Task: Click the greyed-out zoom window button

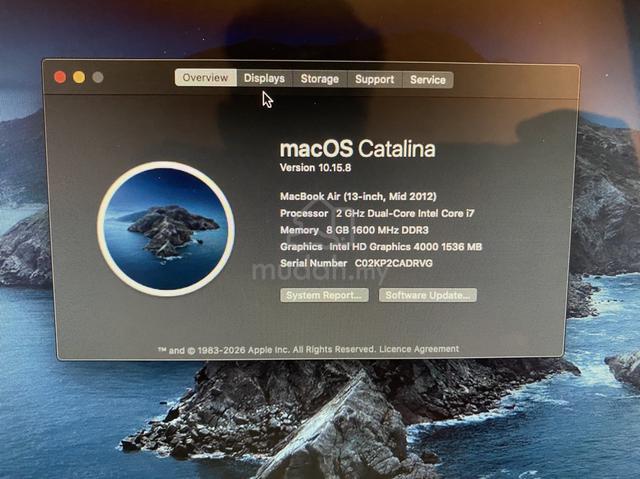Action: click(98, 77)
